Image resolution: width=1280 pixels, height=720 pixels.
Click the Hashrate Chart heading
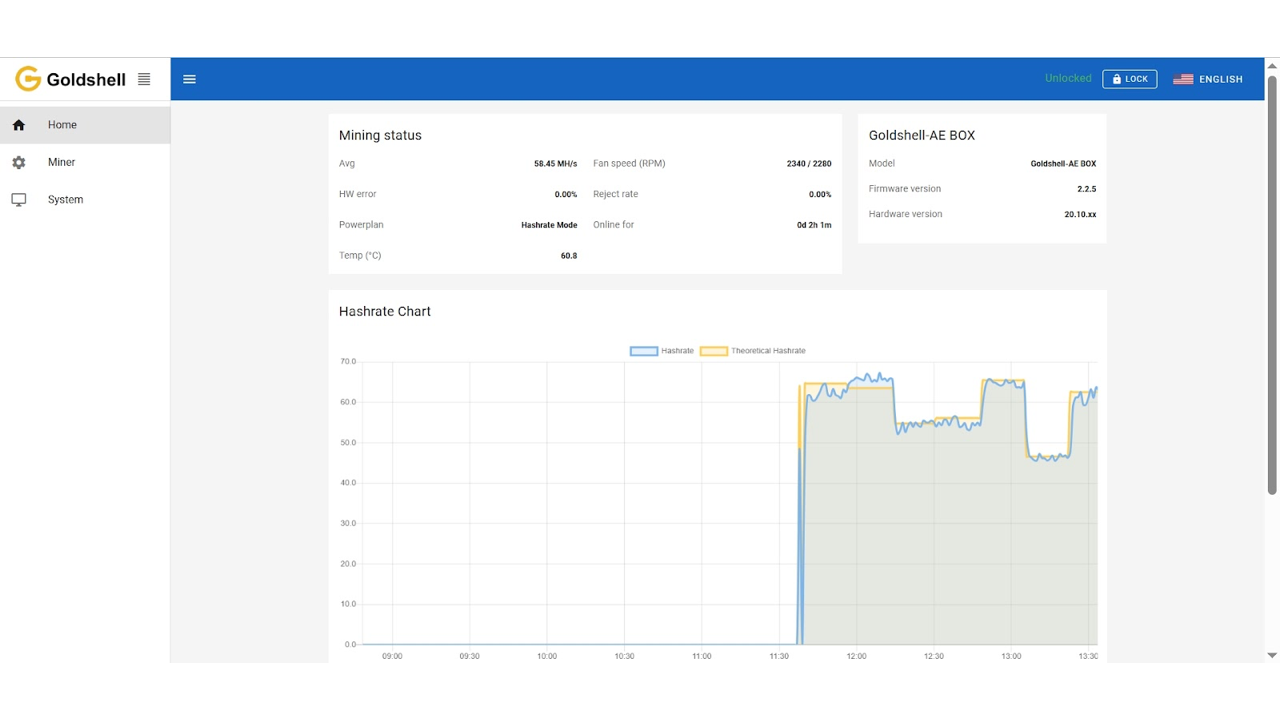385,311
